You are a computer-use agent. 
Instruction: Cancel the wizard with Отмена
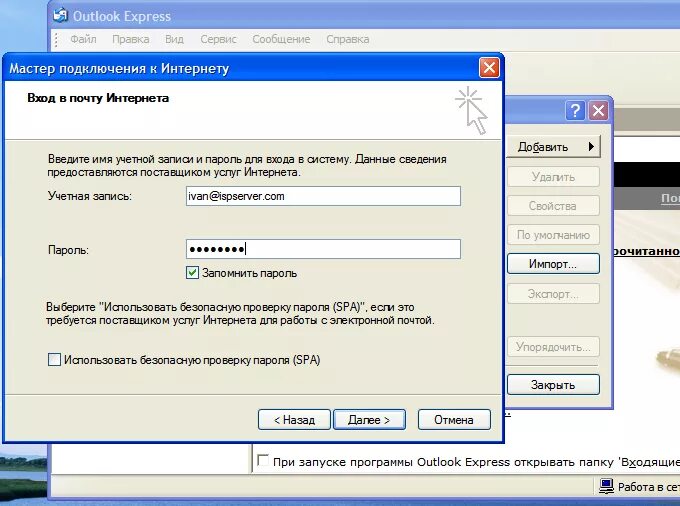click(x=454, y=420)
